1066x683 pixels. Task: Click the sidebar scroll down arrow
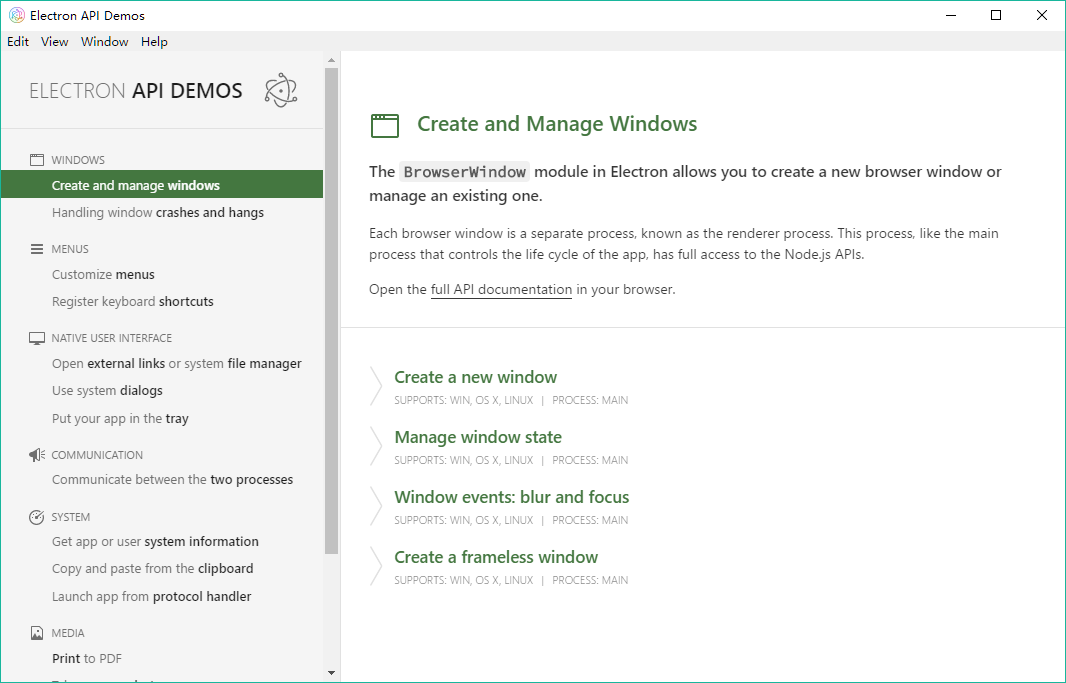click(332, 672)
